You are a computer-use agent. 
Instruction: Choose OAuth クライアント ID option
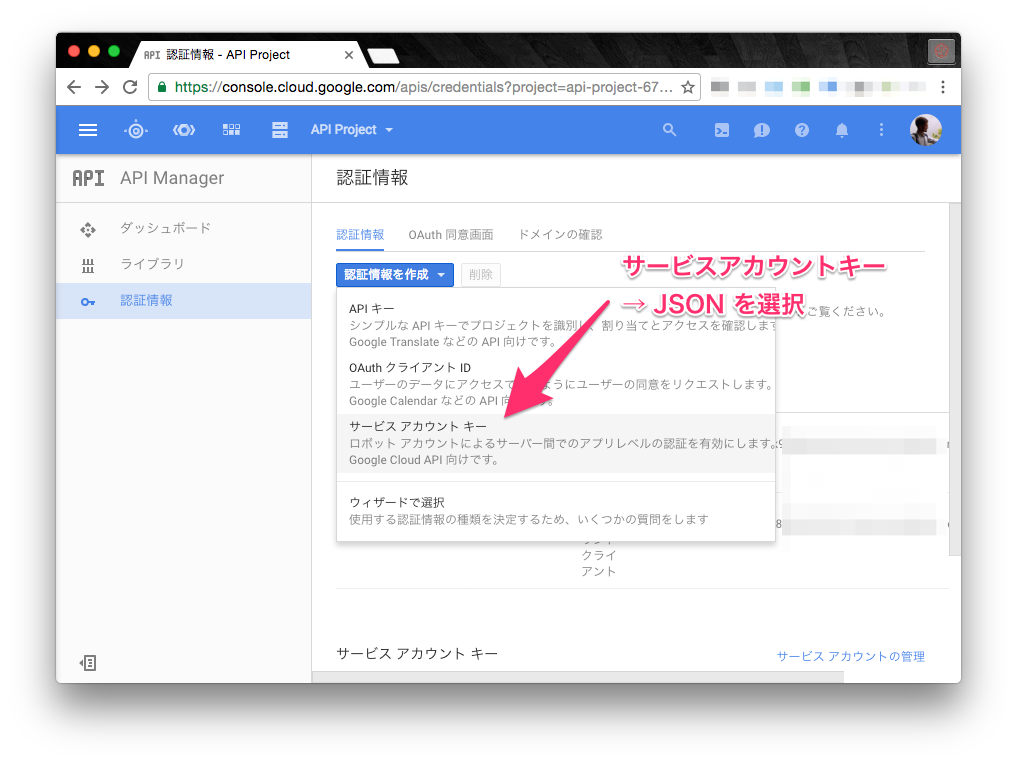coord(556,384)
